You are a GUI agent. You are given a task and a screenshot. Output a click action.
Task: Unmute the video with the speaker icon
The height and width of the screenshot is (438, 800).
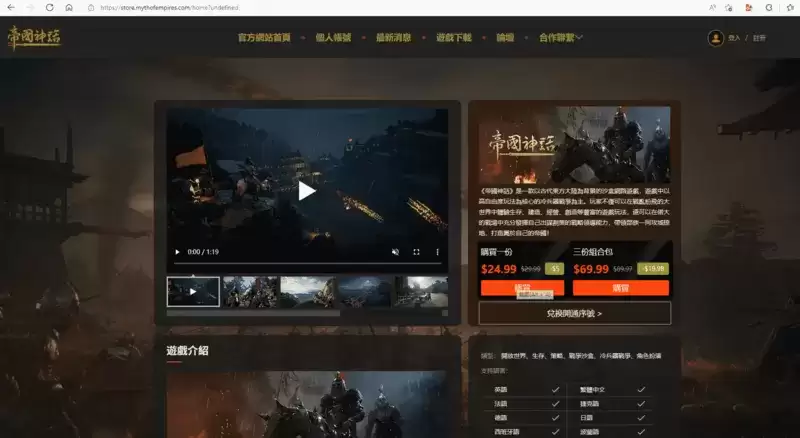[395, 252]
